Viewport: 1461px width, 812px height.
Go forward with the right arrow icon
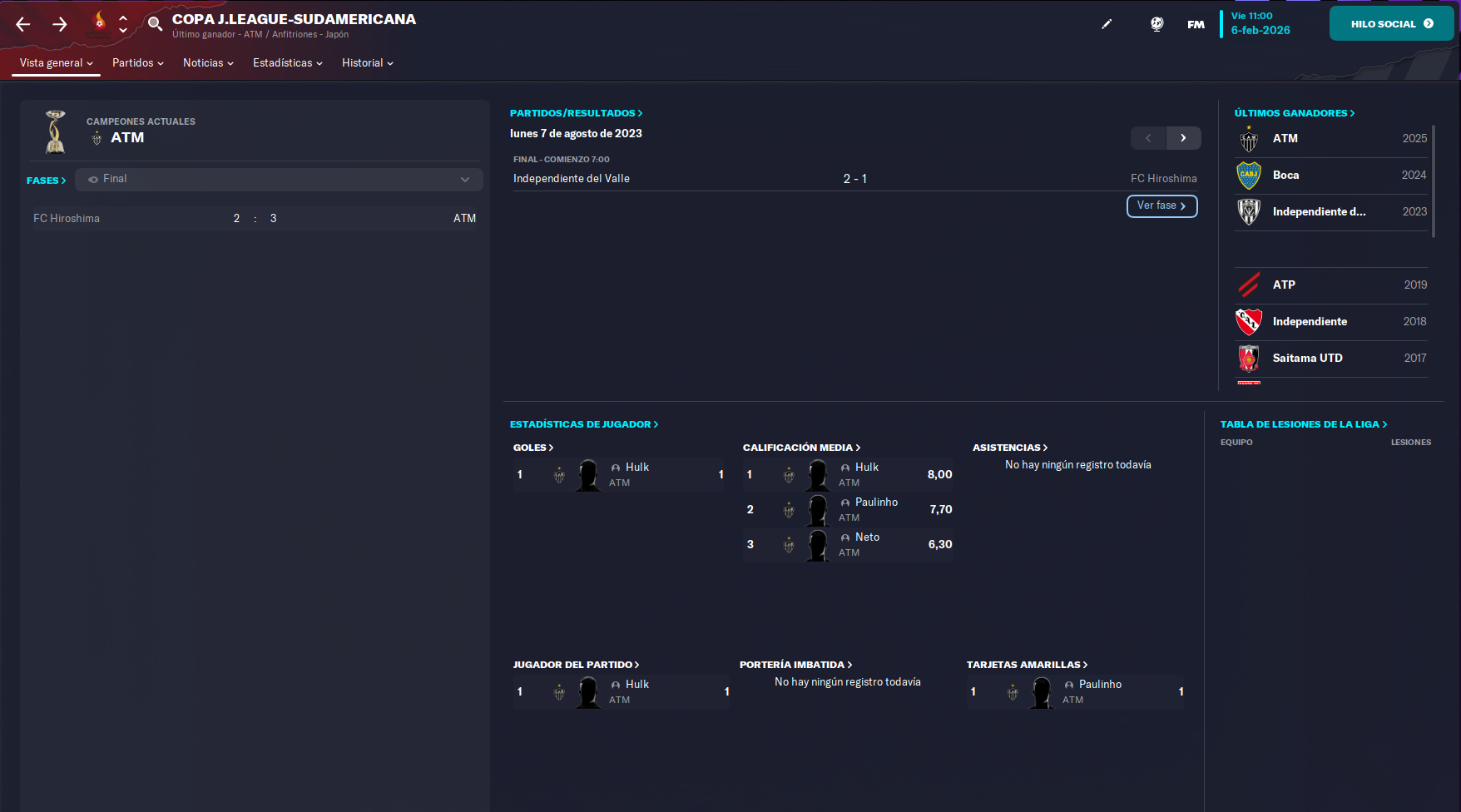[x=60, y=24]
